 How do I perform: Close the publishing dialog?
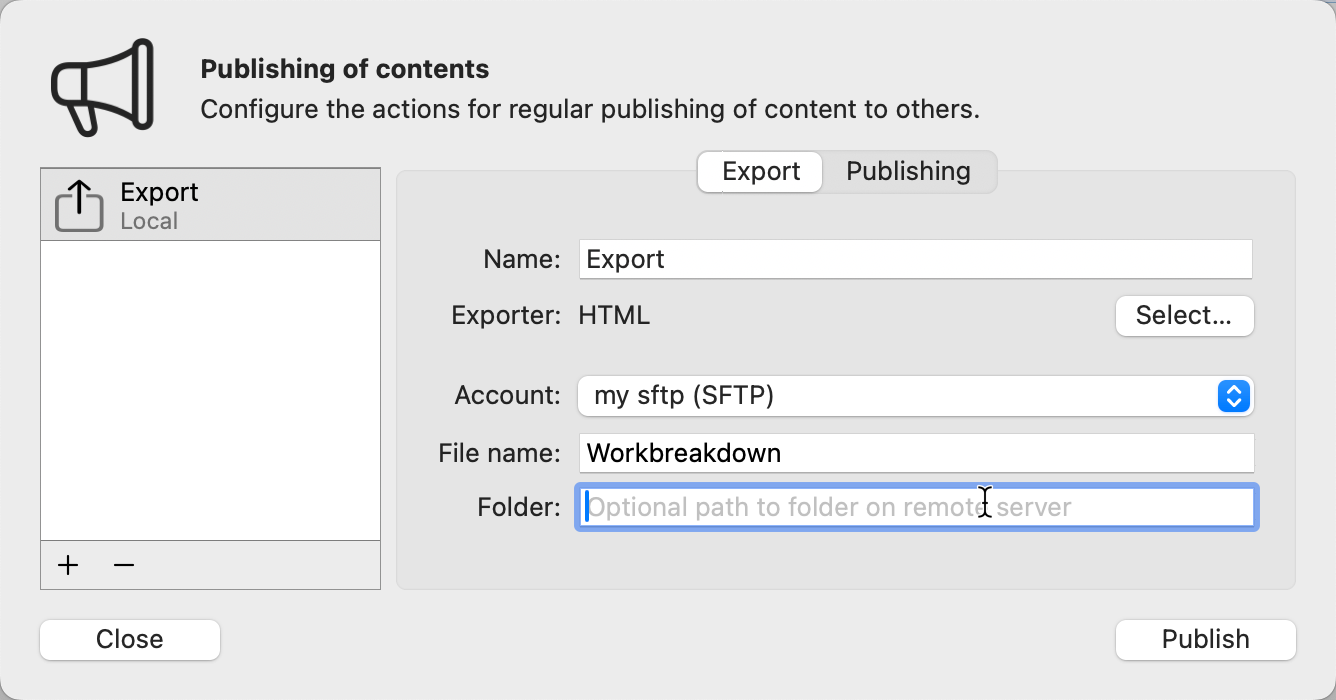point(129,639)
